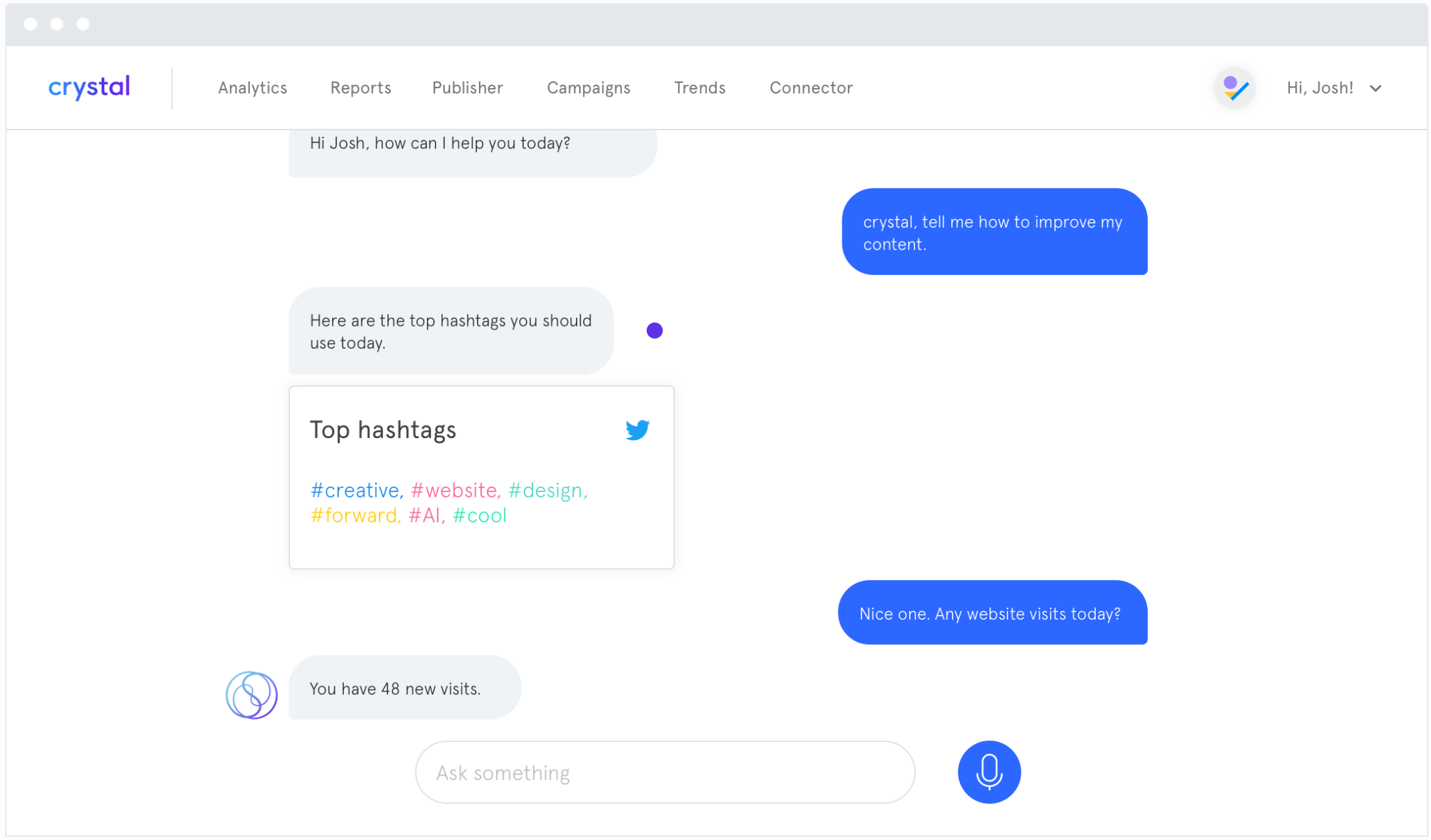Image resolution: width=1431 pixels, height=840 pixels.
Task: Click the #website hashtag
Action: (454, 491)
